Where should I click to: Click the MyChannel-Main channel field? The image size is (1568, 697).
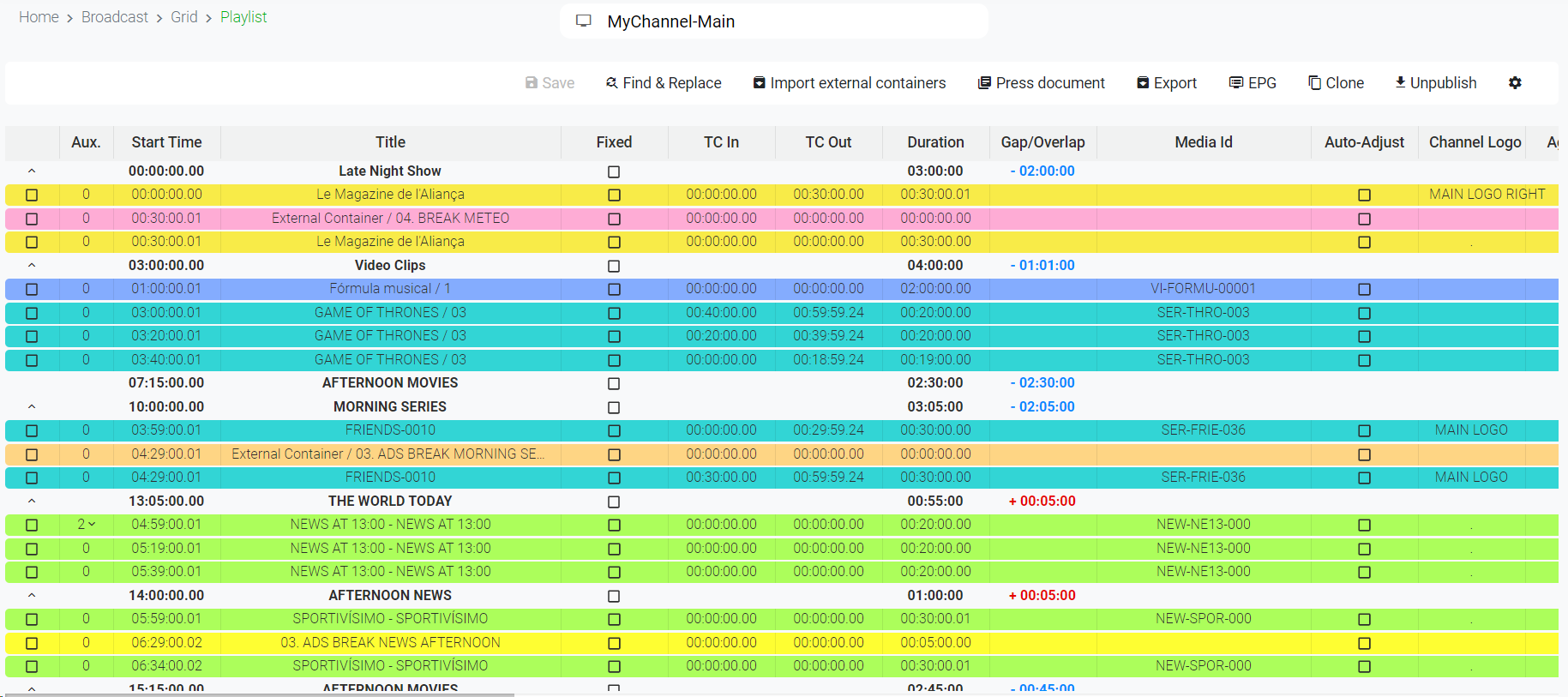pos(773,21)
